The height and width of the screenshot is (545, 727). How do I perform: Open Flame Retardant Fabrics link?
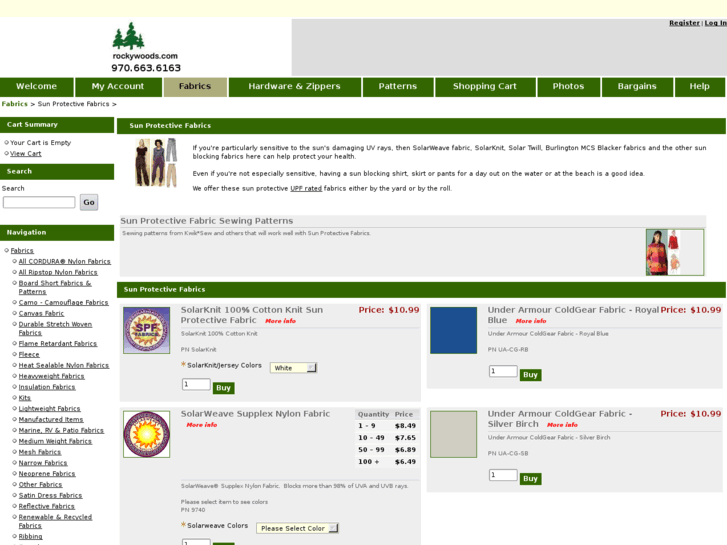(58, 344)
